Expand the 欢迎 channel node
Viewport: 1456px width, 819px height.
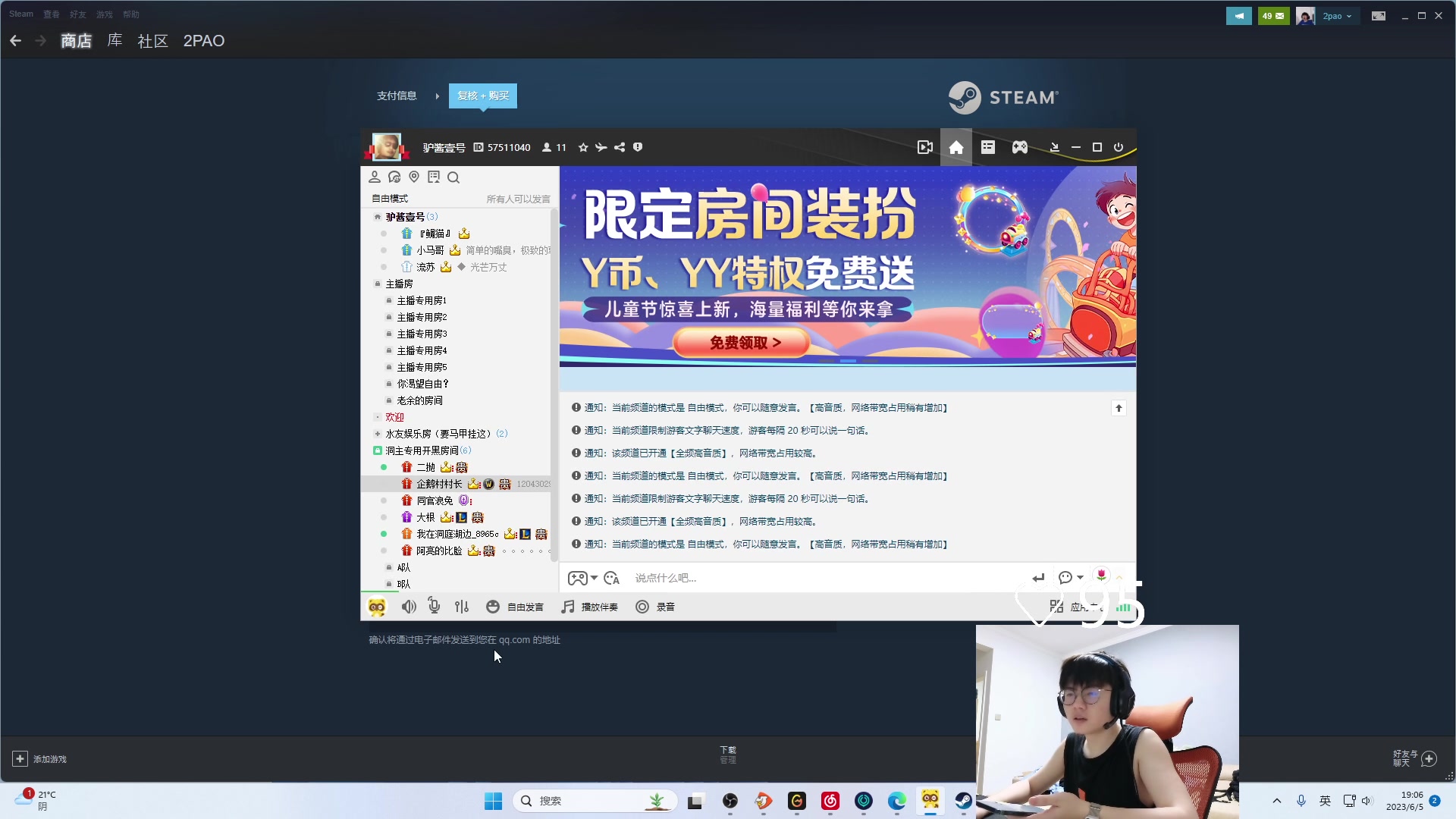coord(378,417)
